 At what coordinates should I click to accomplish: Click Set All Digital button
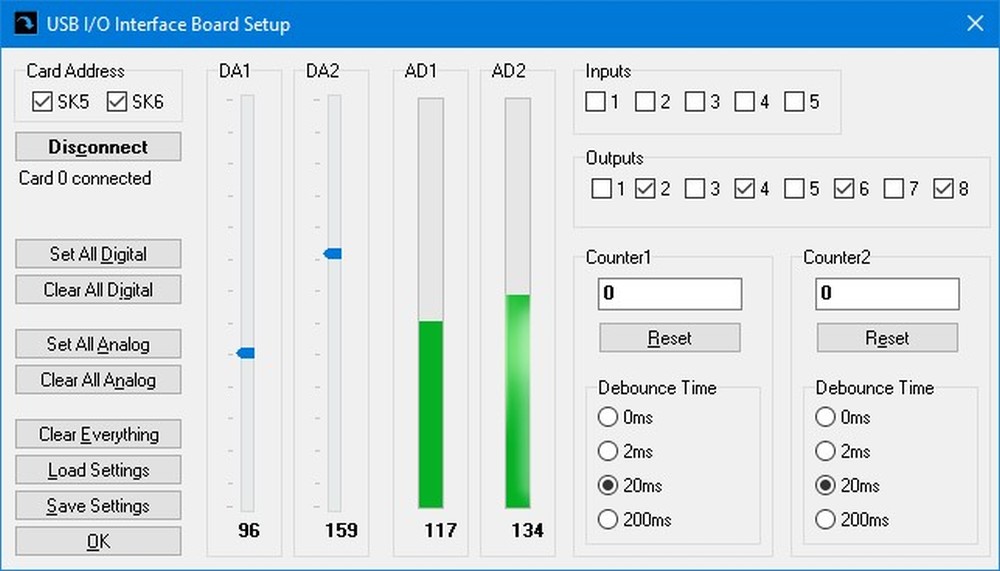(x=98, y=254)
